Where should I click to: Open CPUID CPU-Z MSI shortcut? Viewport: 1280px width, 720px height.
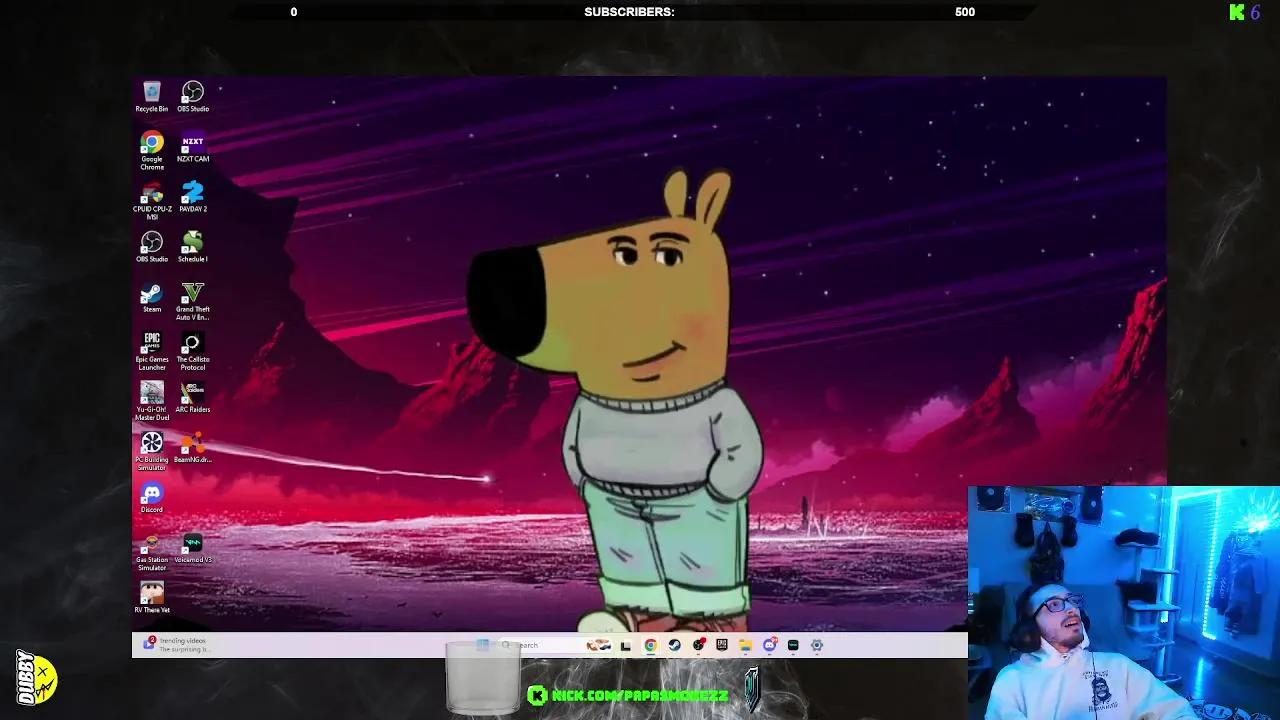pyautogui.click(x=152, y=201)
